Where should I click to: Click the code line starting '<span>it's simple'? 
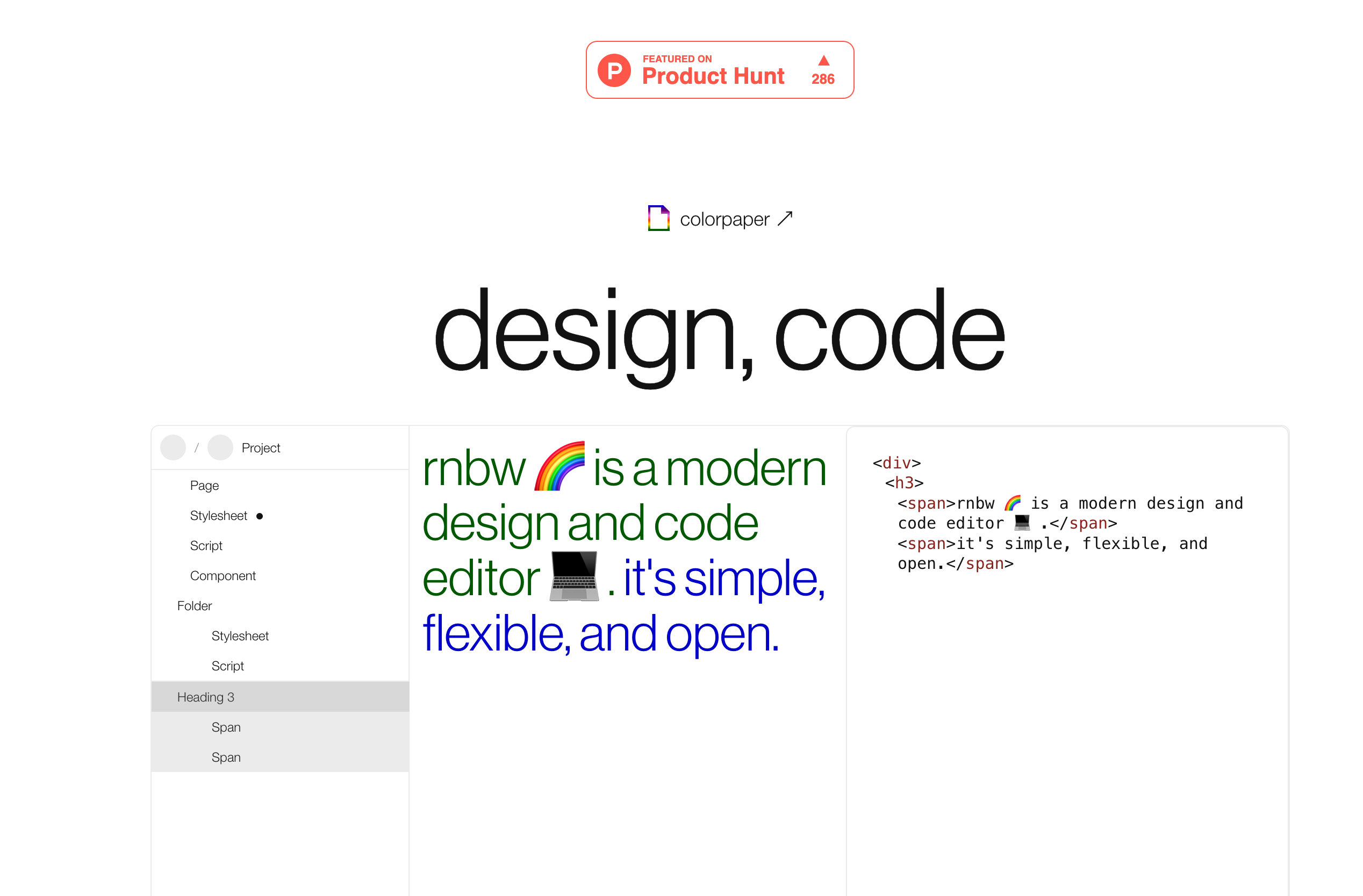1052,543
